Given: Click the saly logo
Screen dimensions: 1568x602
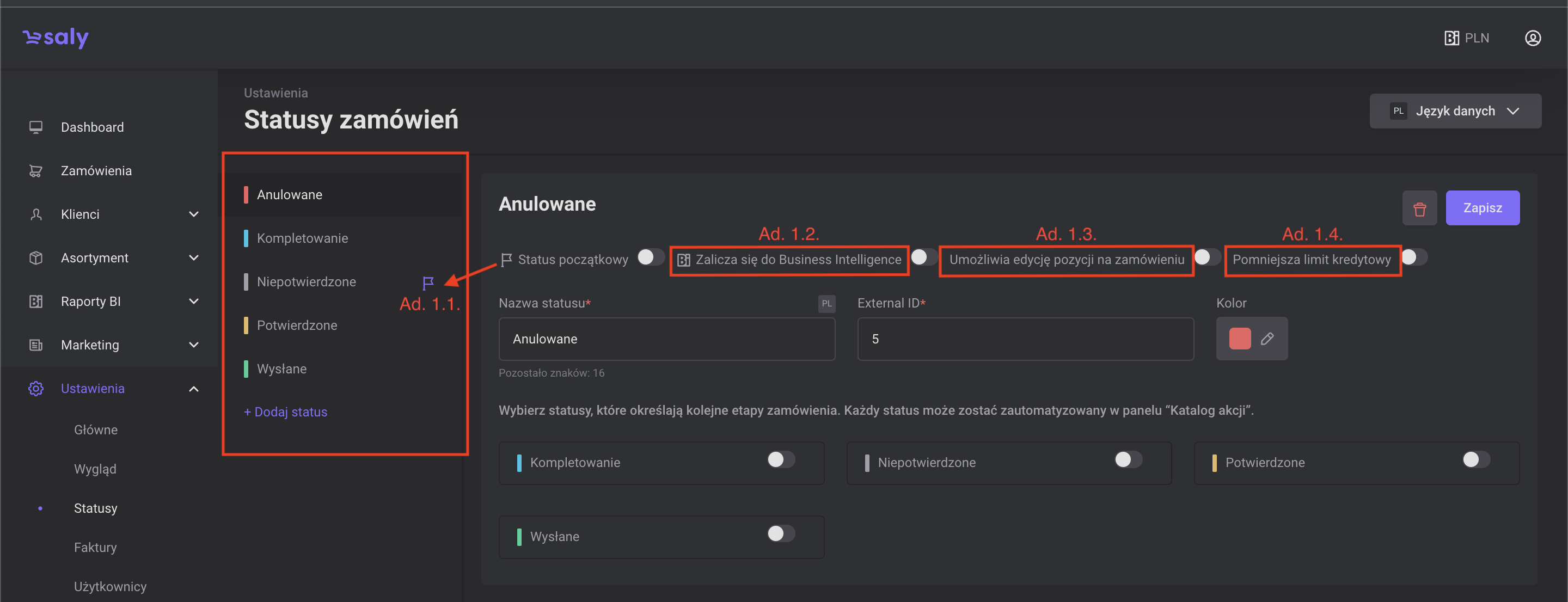Looking at the screenshot, I should coord(56,38).
